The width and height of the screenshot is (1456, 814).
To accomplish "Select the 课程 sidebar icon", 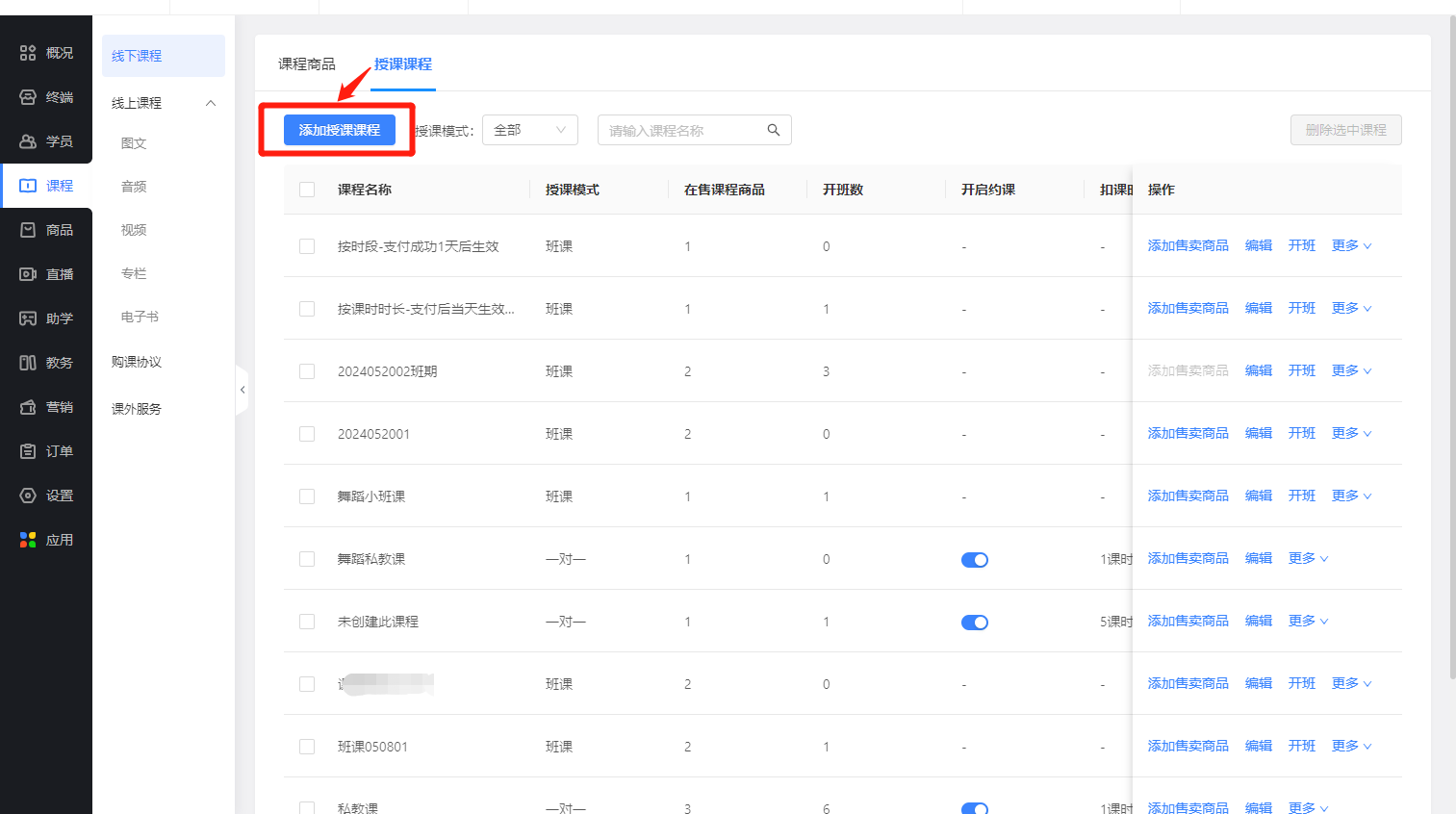I will (28, 186).
